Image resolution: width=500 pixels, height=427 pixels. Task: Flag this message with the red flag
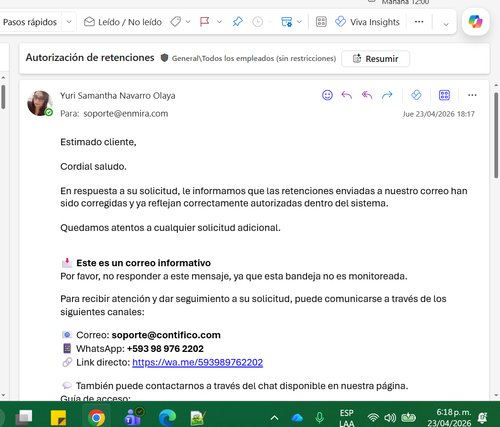pyautogui.click(x=204, y=22)
